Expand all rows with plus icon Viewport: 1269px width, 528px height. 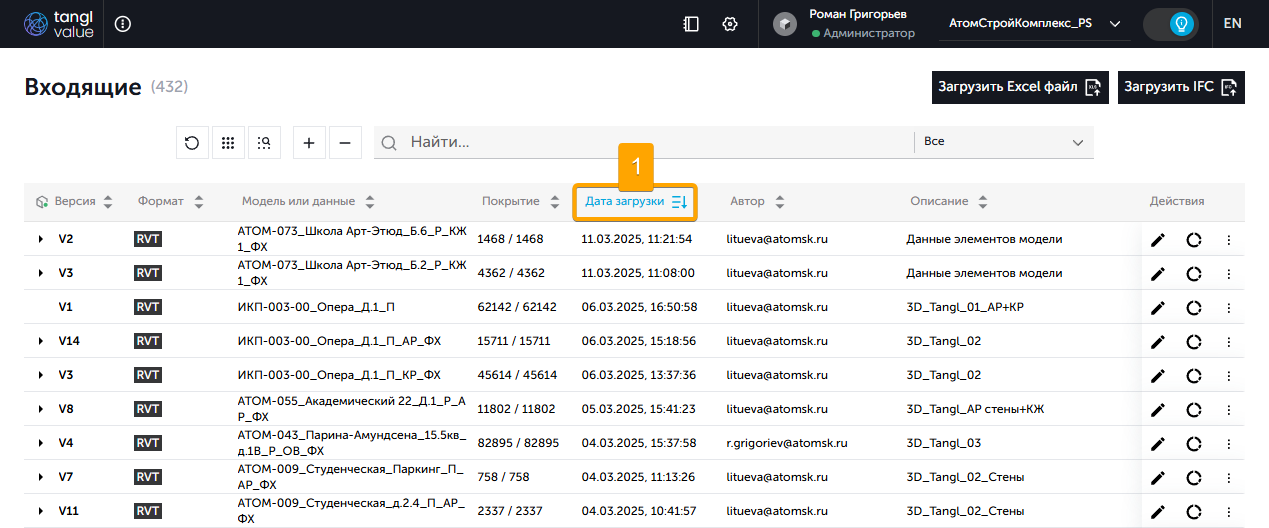pyautogui.click(x=308, y=143)
